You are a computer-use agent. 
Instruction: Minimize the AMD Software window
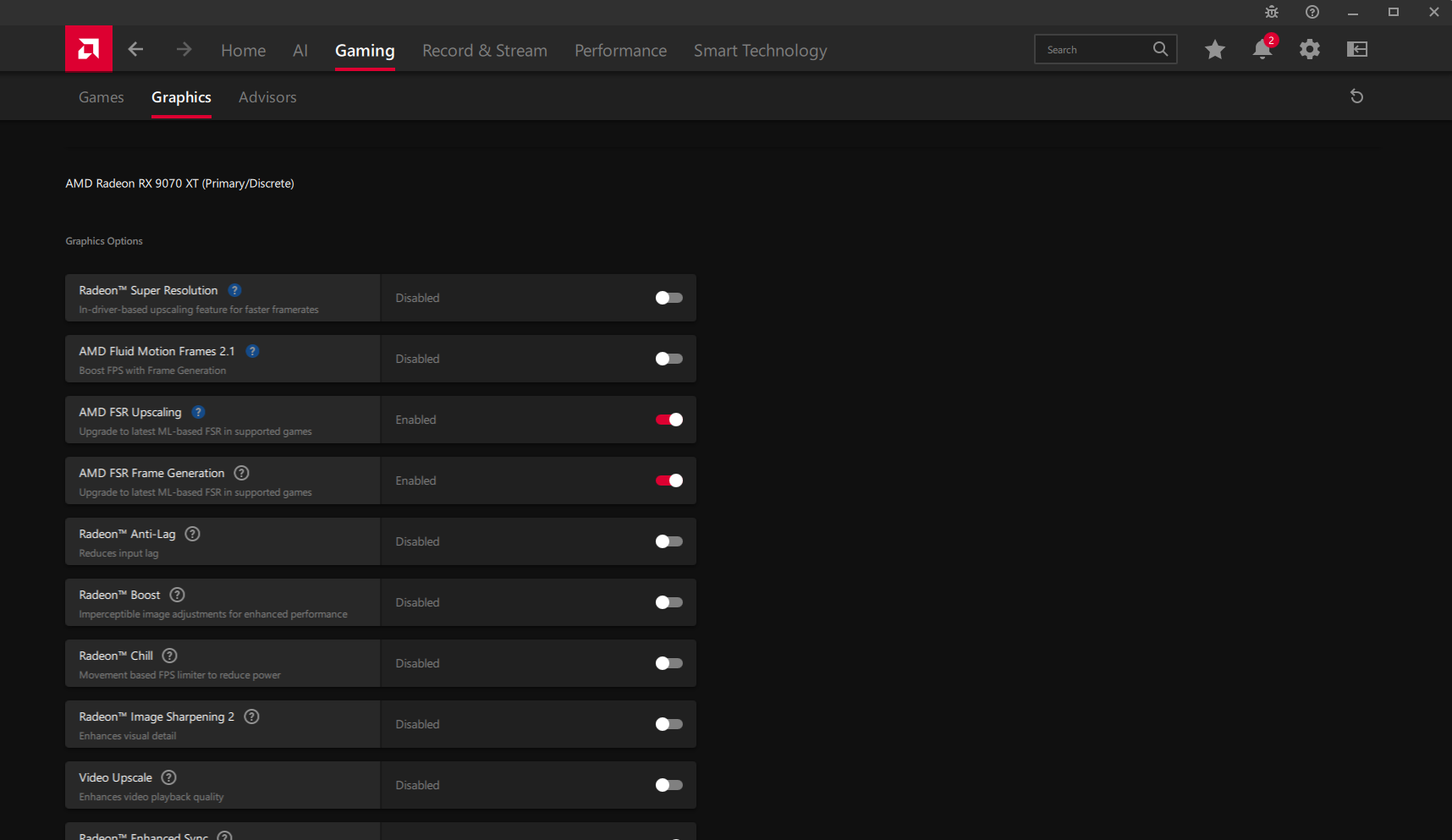(x=1353, y=12)
